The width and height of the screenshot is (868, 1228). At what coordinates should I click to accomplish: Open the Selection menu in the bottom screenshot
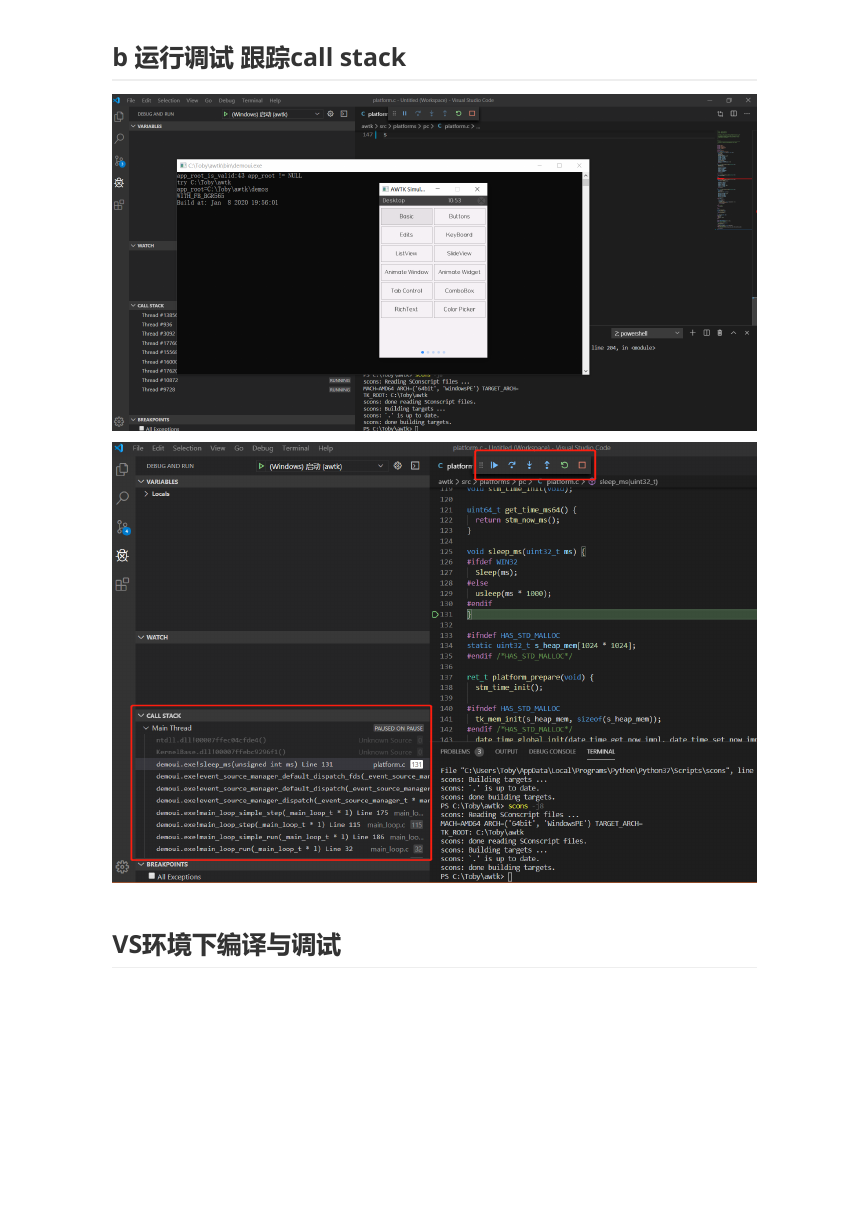187,448
